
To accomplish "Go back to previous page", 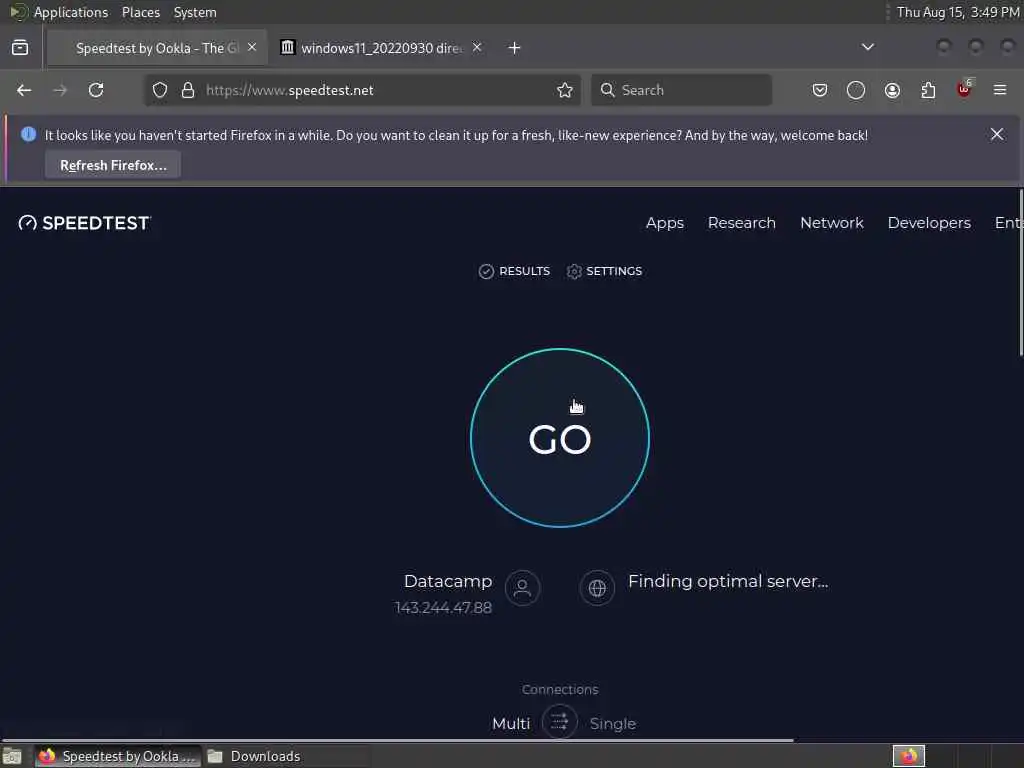I will [x=24, y=90].
